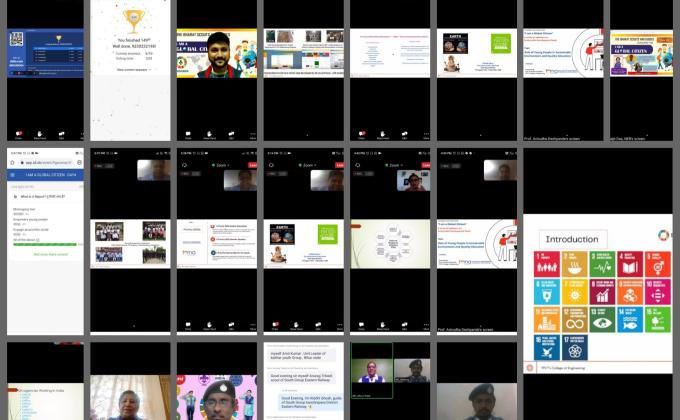Screen dimensions: 680x420
Task: Open the screenshot of the slide listing "Working in India"
Action: [x=45, y=401]
